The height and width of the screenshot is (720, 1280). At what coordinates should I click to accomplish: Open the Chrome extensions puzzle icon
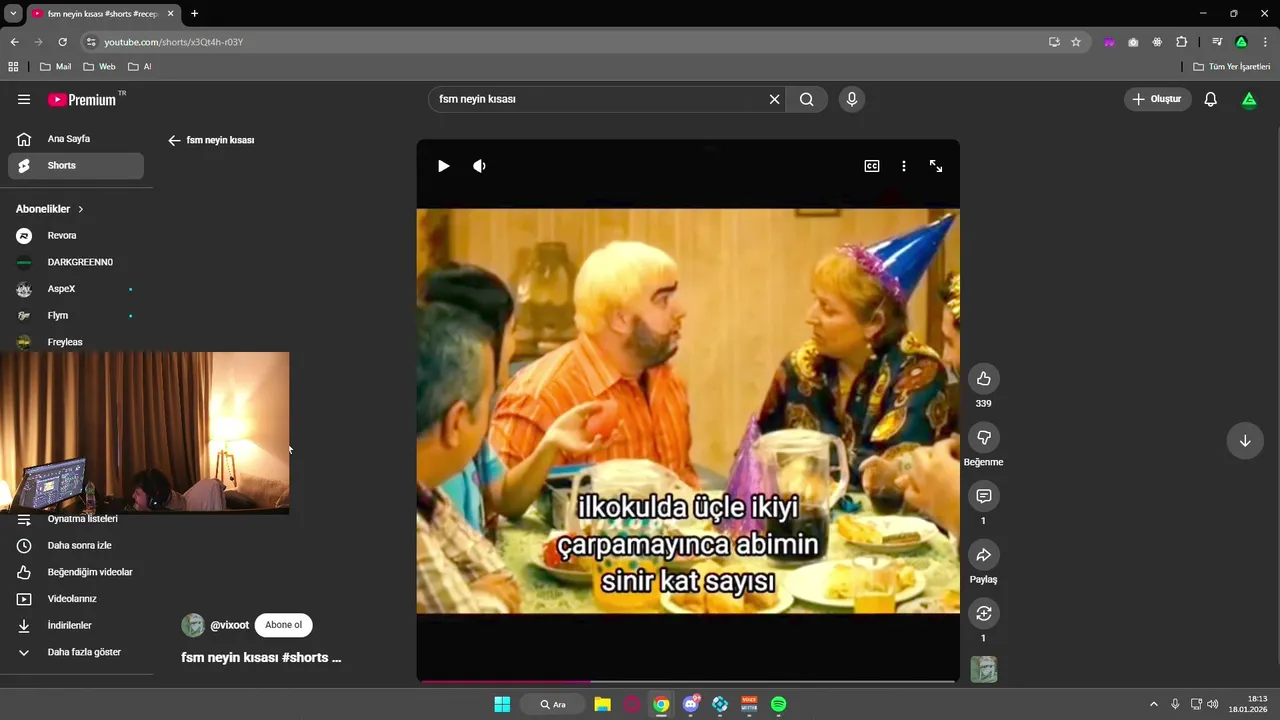pos(1181,42)
